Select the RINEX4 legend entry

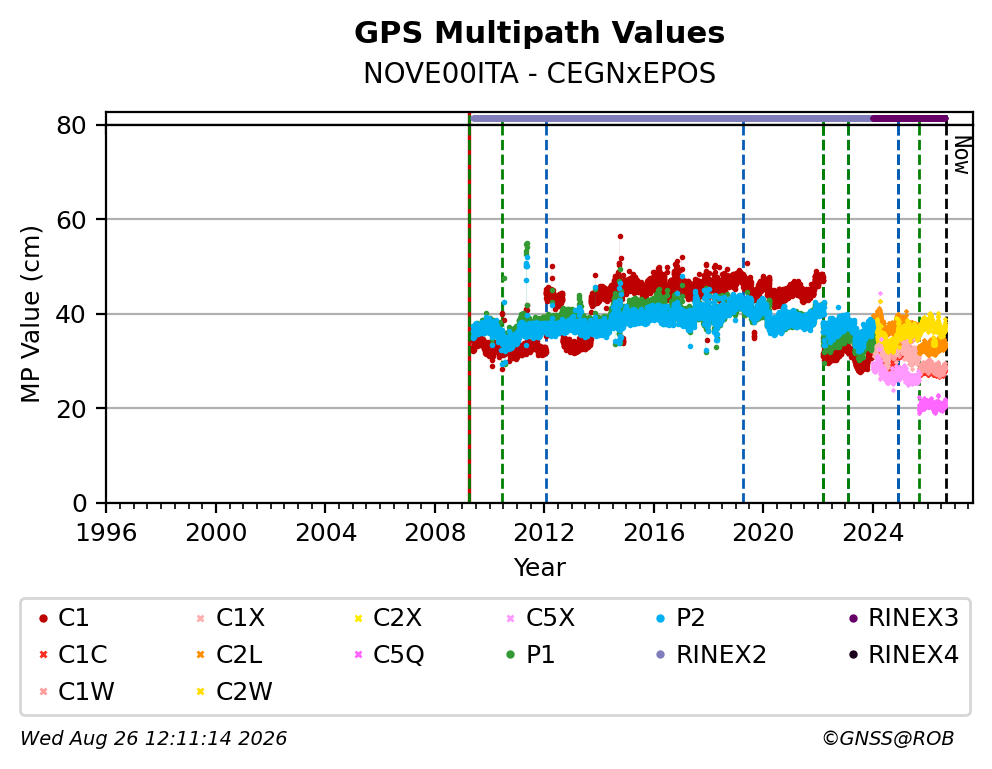(903, 655)
